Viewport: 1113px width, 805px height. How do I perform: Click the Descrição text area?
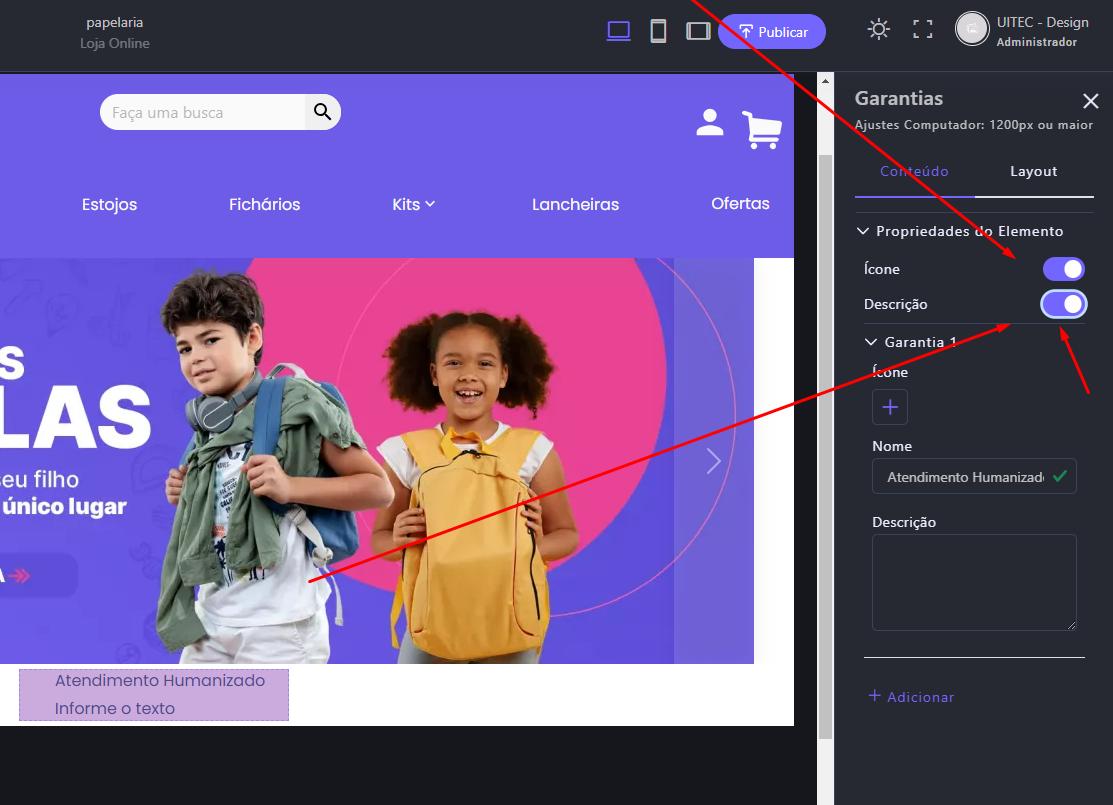tap(974, 582)
